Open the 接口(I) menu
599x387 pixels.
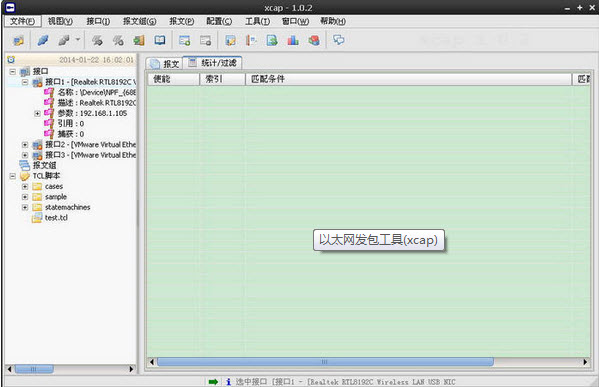pos(98,21)
